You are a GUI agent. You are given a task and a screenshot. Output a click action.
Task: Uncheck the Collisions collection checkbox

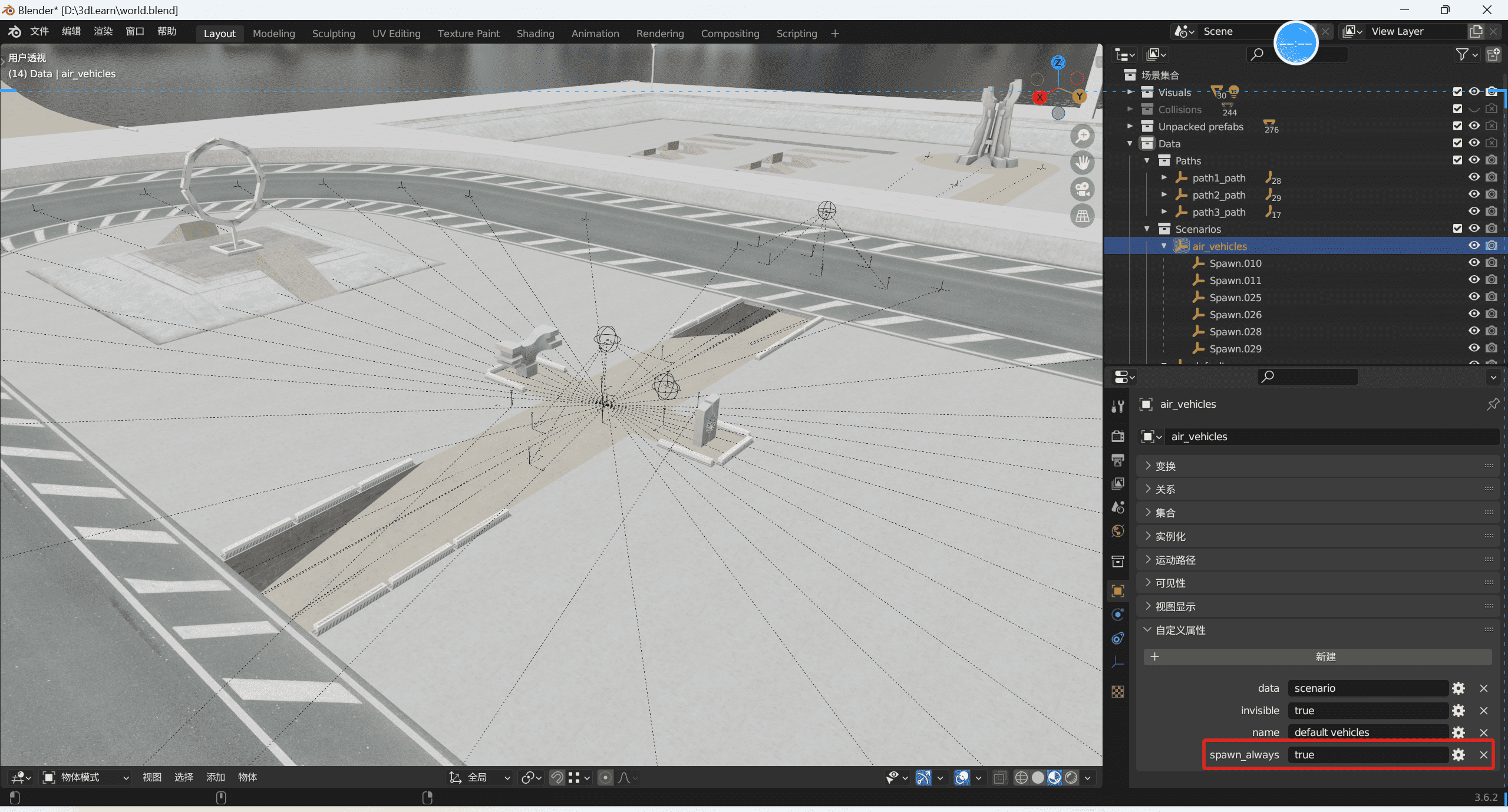[x=1457, y=109]
